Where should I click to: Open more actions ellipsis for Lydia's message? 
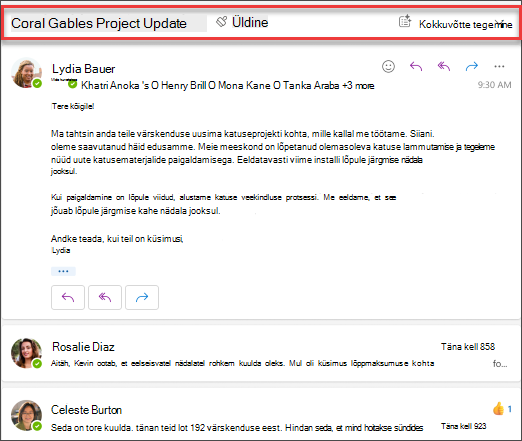(x=499, y=66)
